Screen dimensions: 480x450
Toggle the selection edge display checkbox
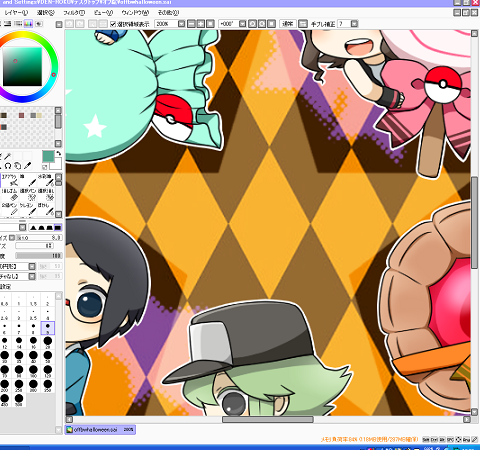[113, 24]
